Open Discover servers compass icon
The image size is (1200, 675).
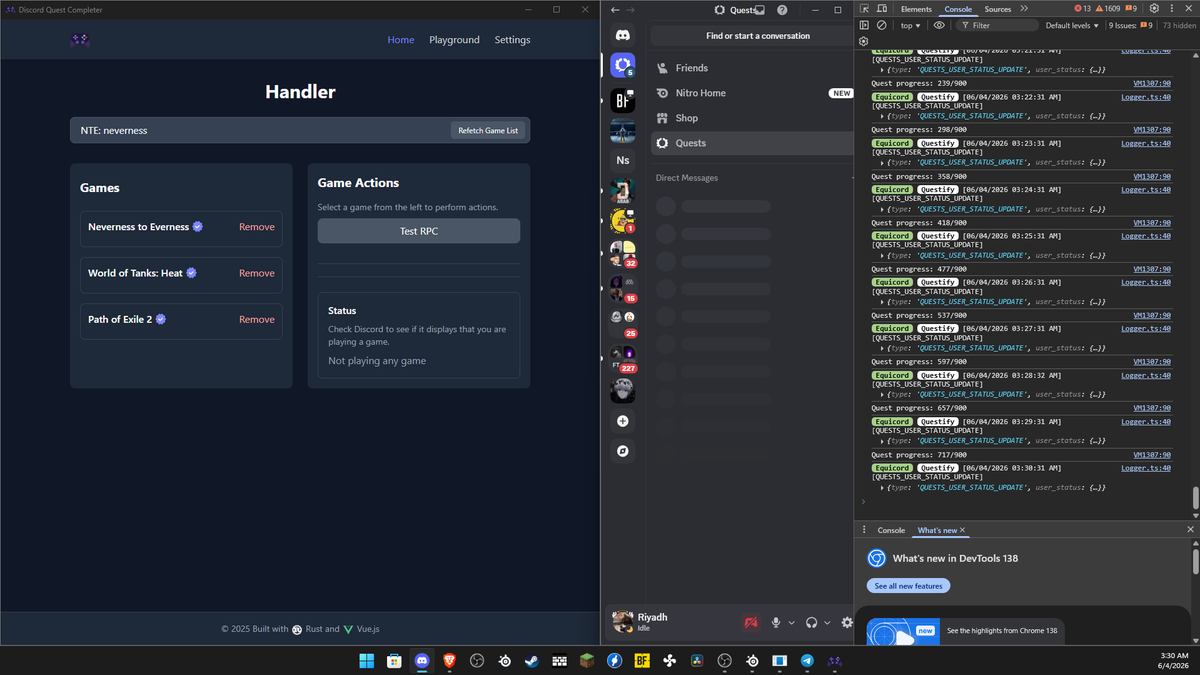pyautogui.click(x=622, y=451)
